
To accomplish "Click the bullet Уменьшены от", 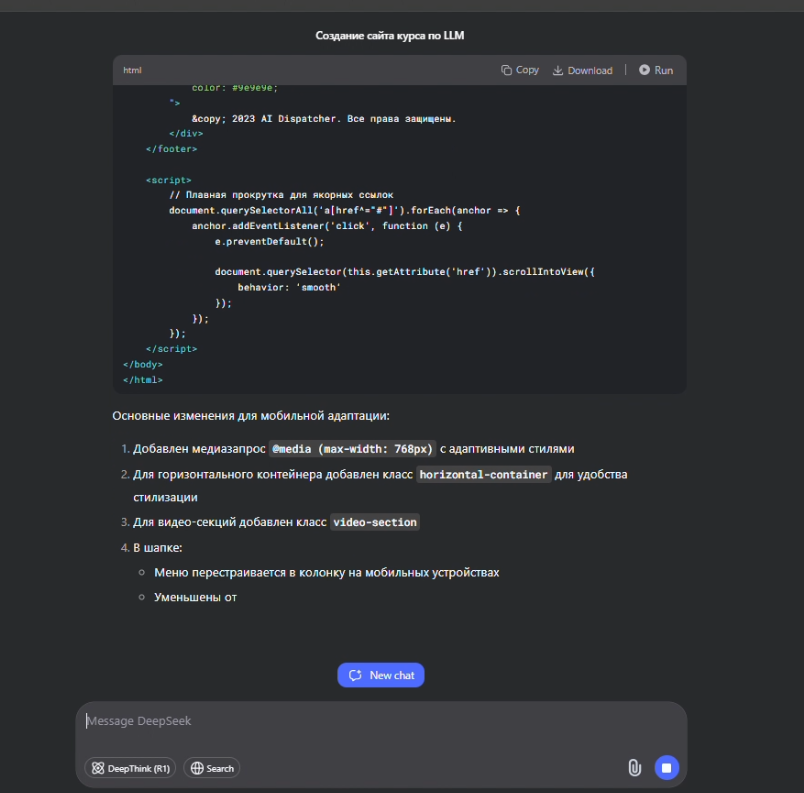I will pyautogui.click(x=195, y=597).
